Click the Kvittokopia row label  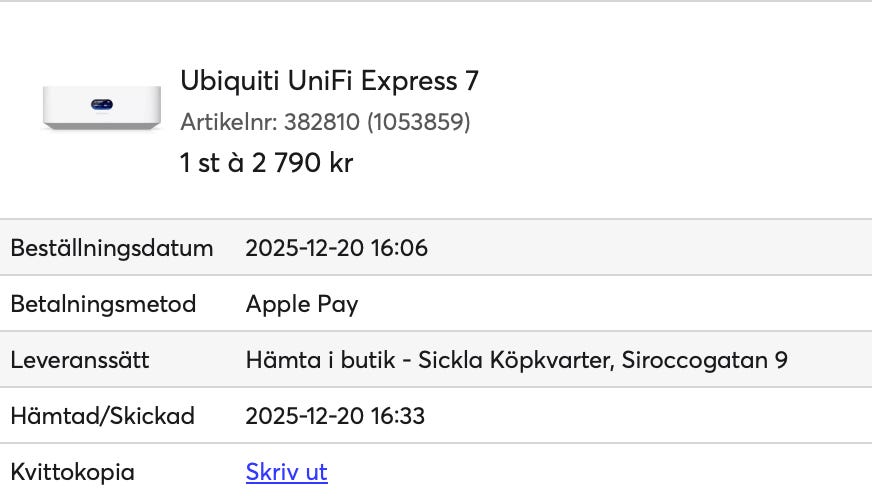(72, 472)
